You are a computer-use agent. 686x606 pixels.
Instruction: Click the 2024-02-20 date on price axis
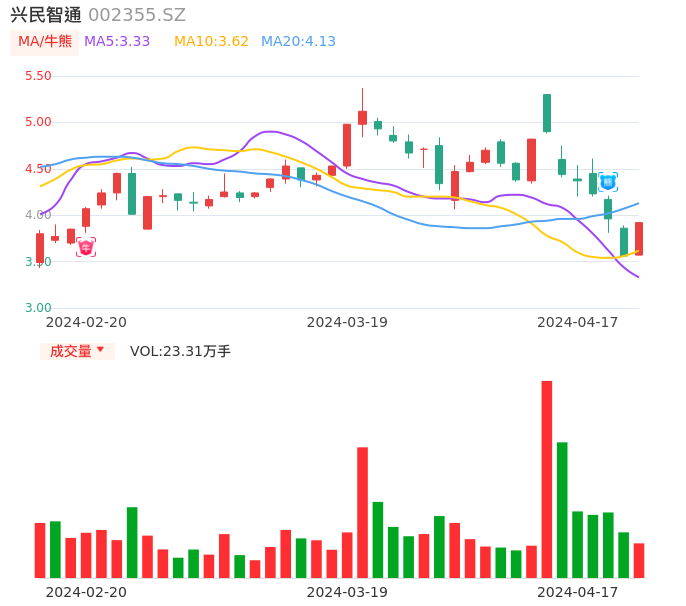point(86,322)
